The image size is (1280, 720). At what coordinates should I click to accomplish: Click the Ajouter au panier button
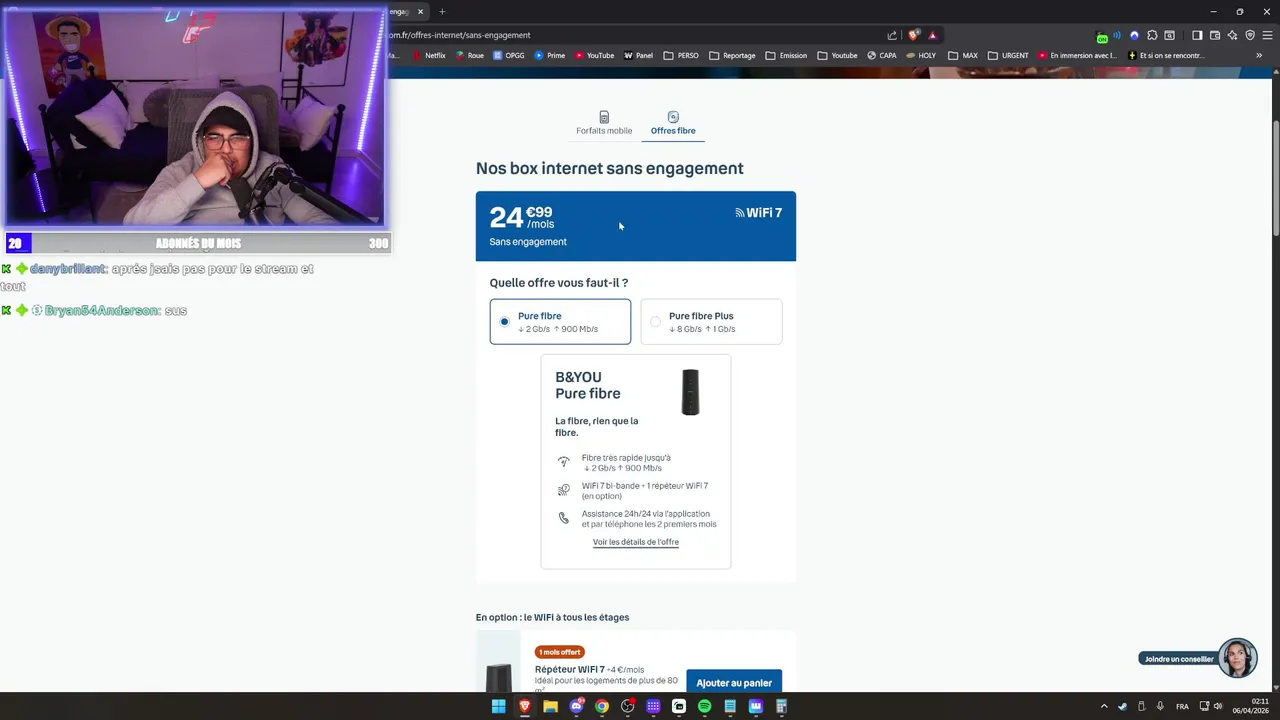734,682
